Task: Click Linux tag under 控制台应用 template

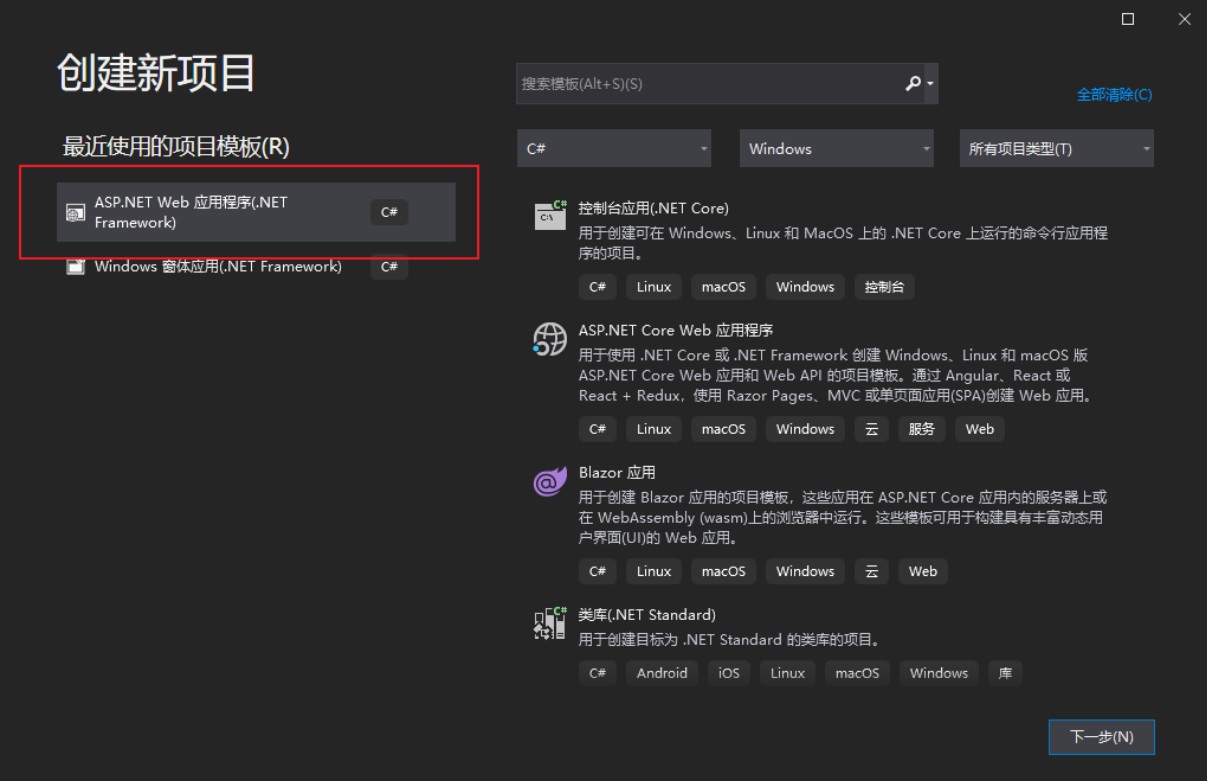Action: pos(654,287)
